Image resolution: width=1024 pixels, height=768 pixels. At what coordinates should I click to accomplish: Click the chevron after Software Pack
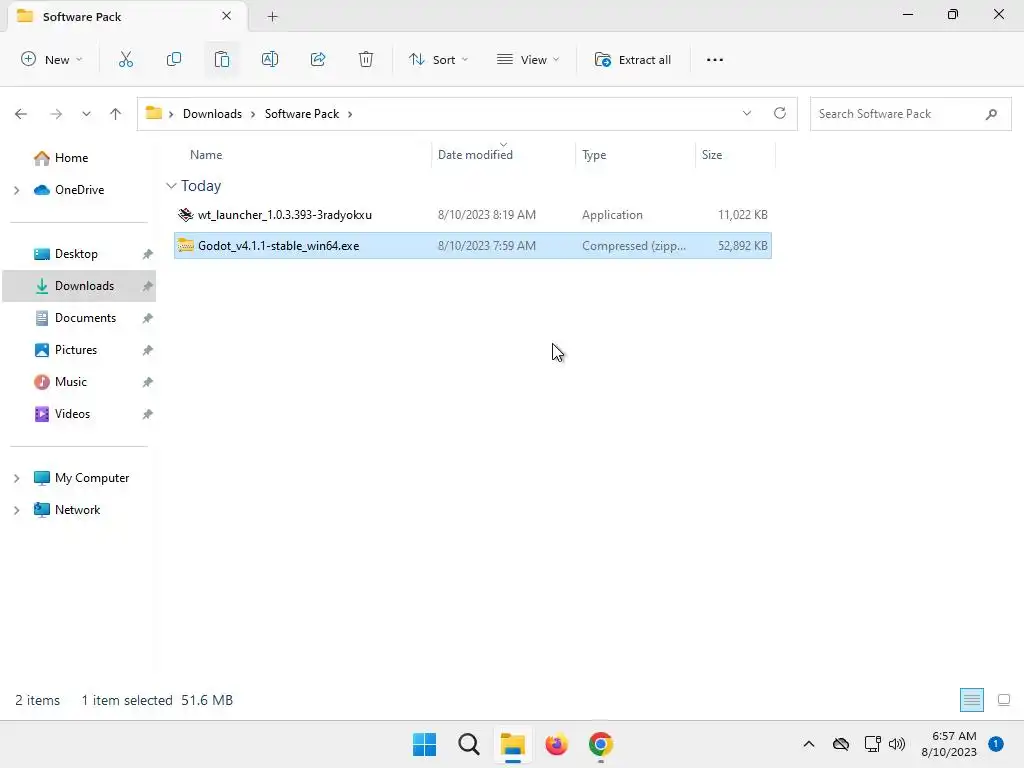pos(350,114)
